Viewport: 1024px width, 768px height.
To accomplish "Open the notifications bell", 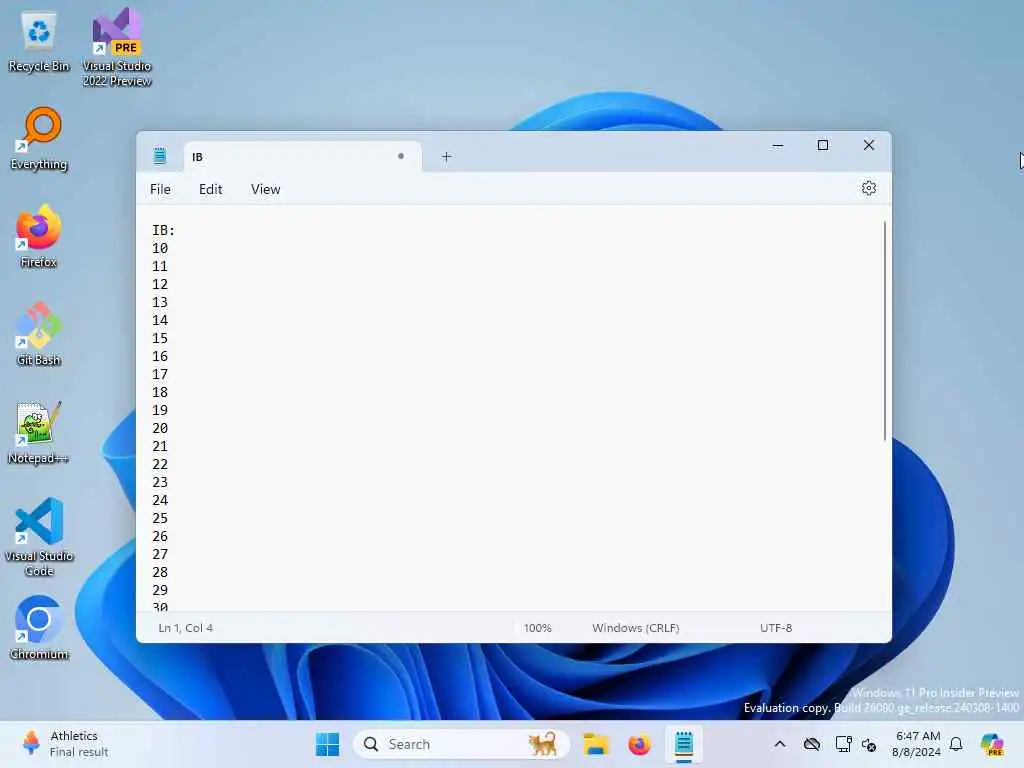I will [956, 744].
